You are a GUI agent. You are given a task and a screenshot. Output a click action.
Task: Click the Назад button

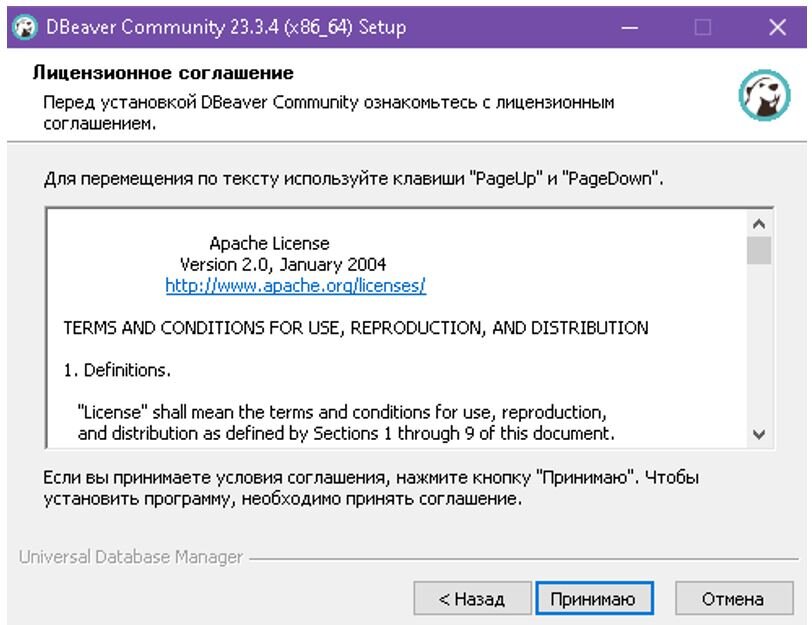click(x=472, y=599)
